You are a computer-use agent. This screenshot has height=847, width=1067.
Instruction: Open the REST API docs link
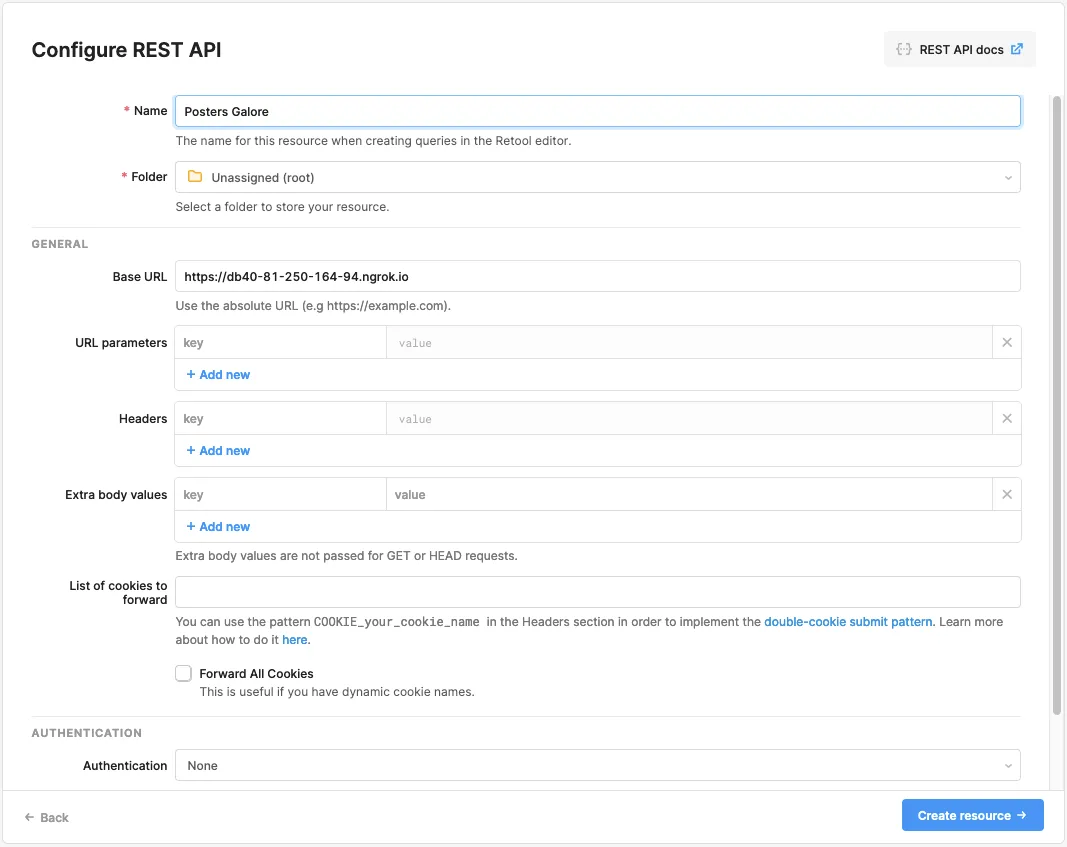click(959, 49)
